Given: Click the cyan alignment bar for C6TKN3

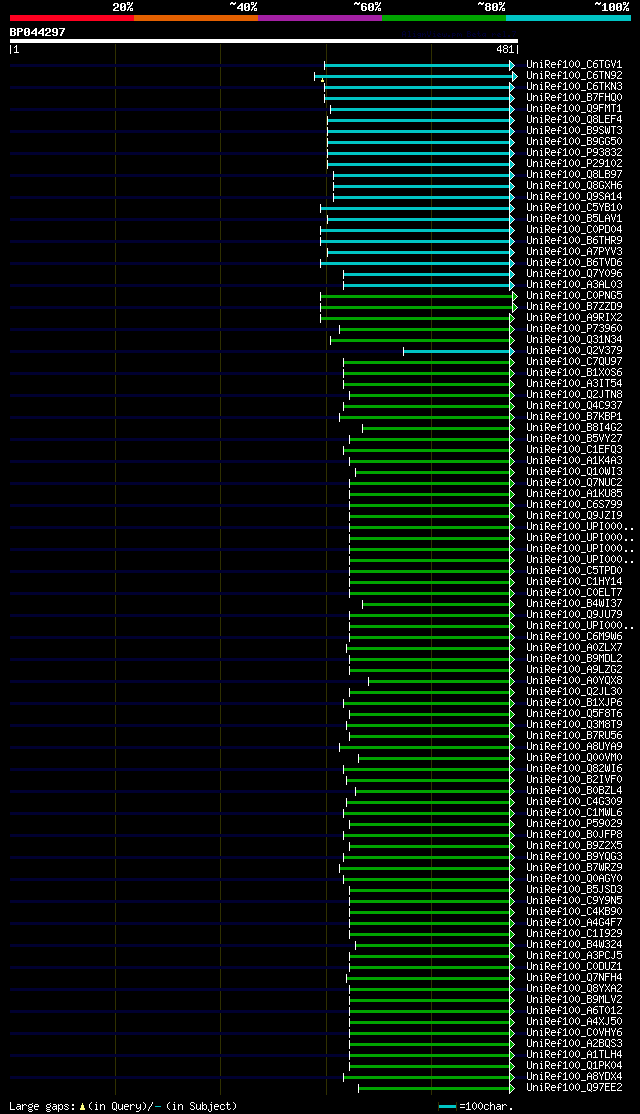Looking at the screenshot, I should click(419, 87).
